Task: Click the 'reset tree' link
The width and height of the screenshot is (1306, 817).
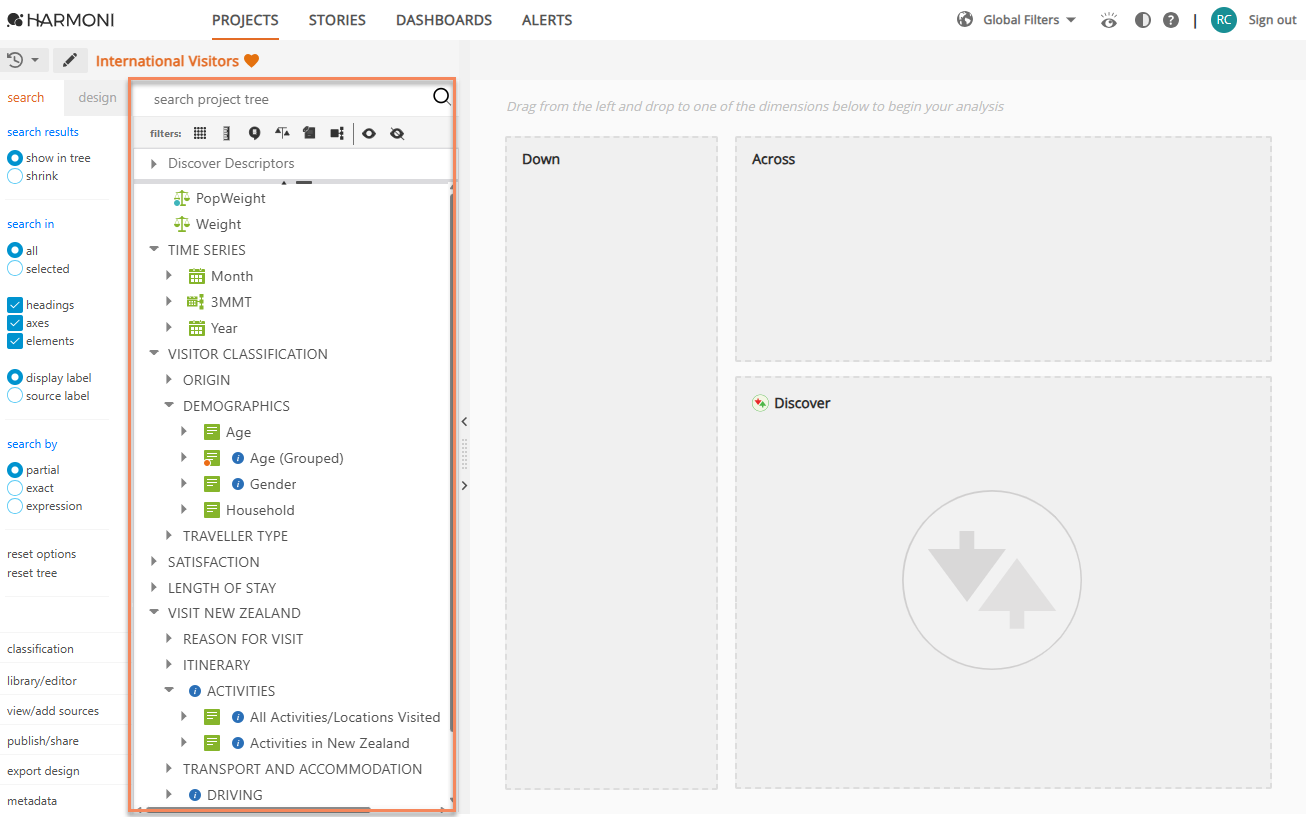Action: [x=30, y=572]
